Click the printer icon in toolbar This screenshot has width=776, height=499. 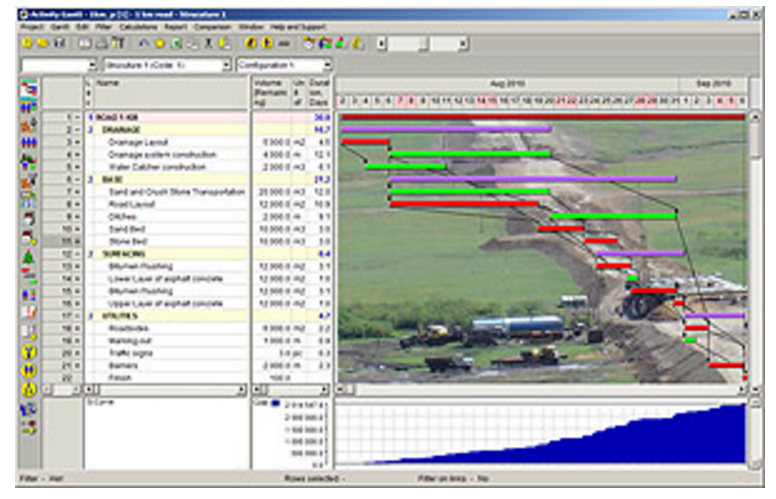coord(102,44)
